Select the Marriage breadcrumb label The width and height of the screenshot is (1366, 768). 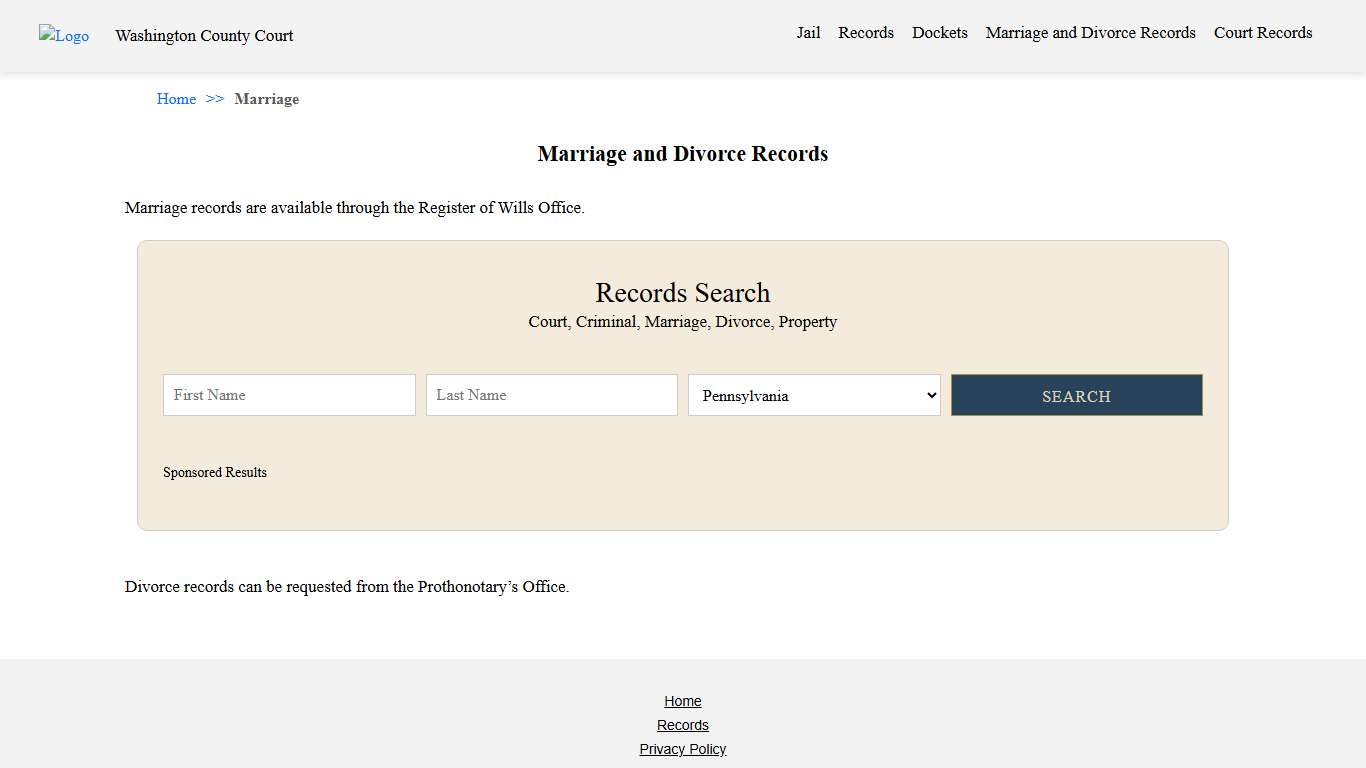pos(266,99)
